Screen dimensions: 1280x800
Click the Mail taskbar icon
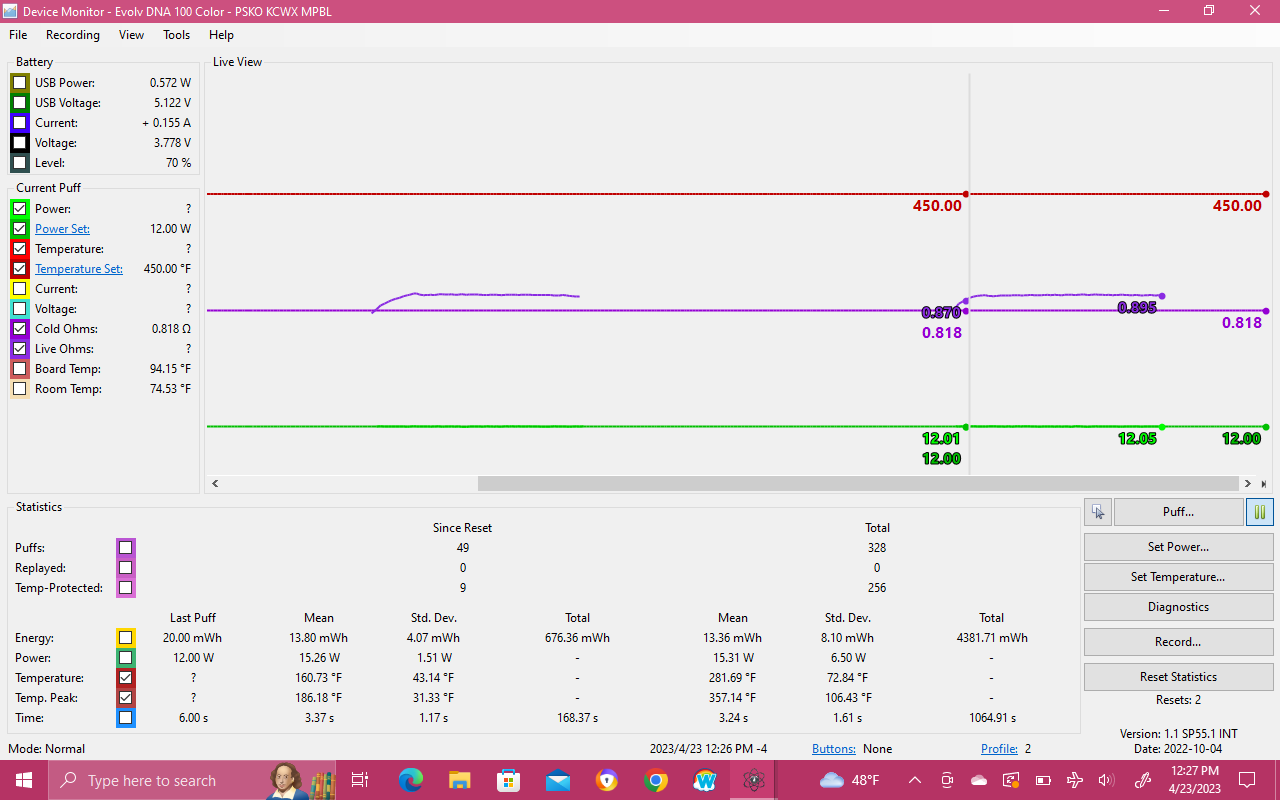(558, 780)
